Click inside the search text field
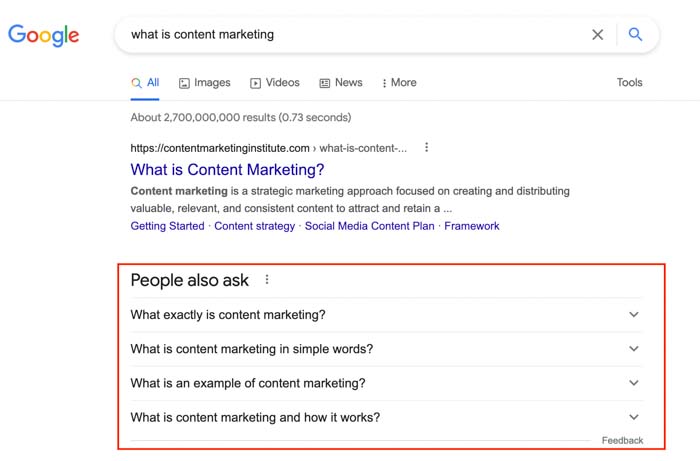 click(353, 34)
